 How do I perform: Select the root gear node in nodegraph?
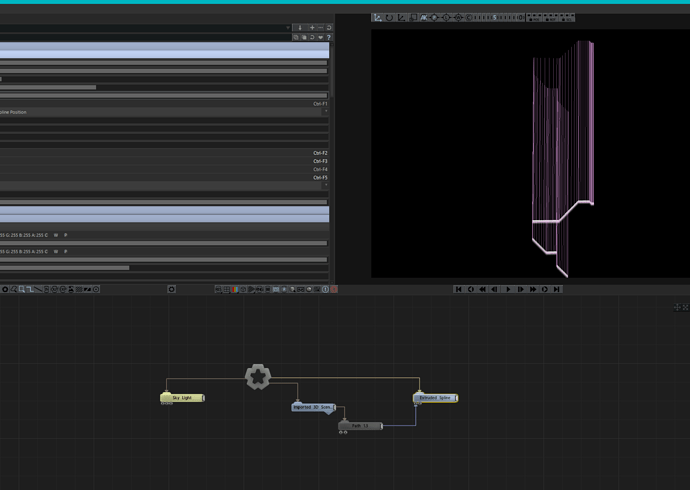[258, 377]
